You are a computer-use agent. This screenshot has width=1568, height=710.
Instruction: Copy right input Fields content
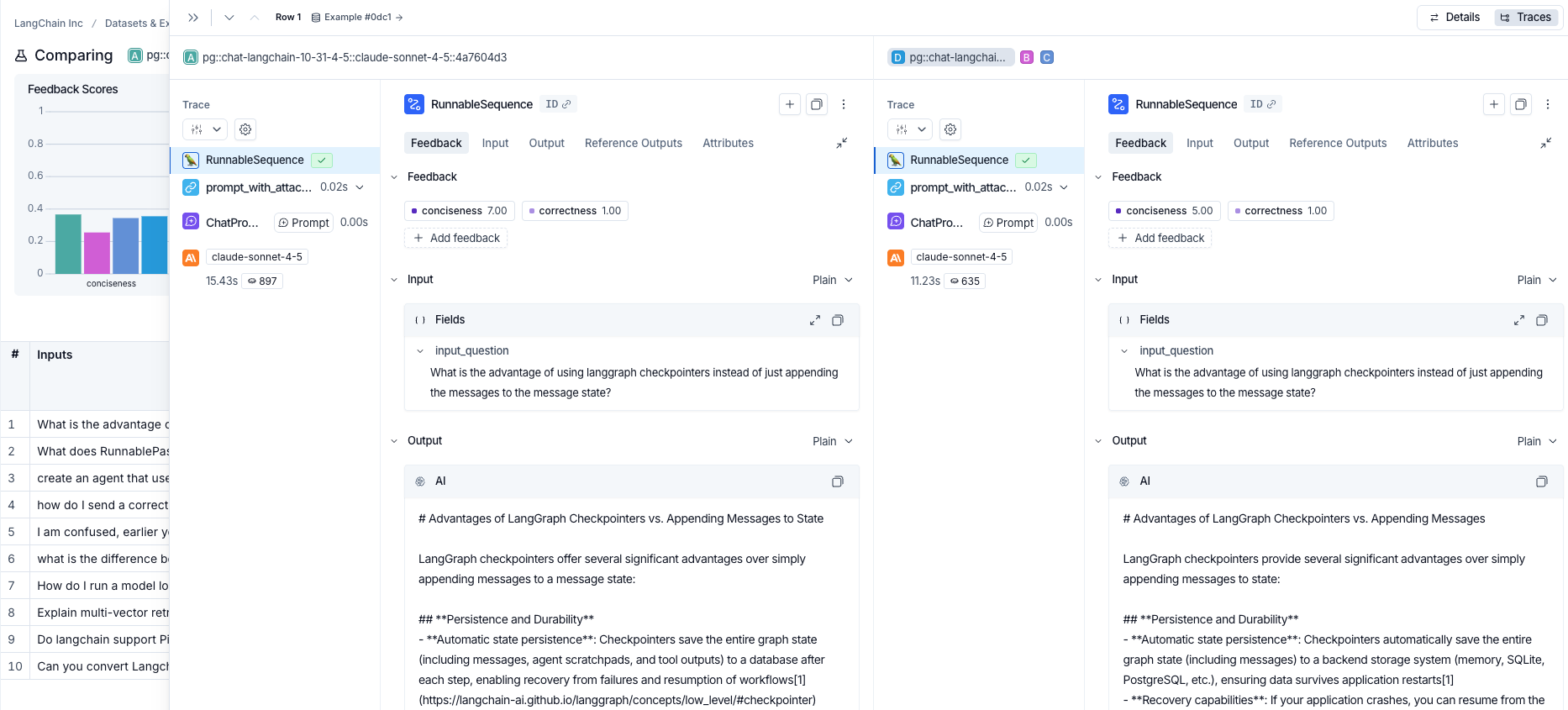coord(1542,320)
